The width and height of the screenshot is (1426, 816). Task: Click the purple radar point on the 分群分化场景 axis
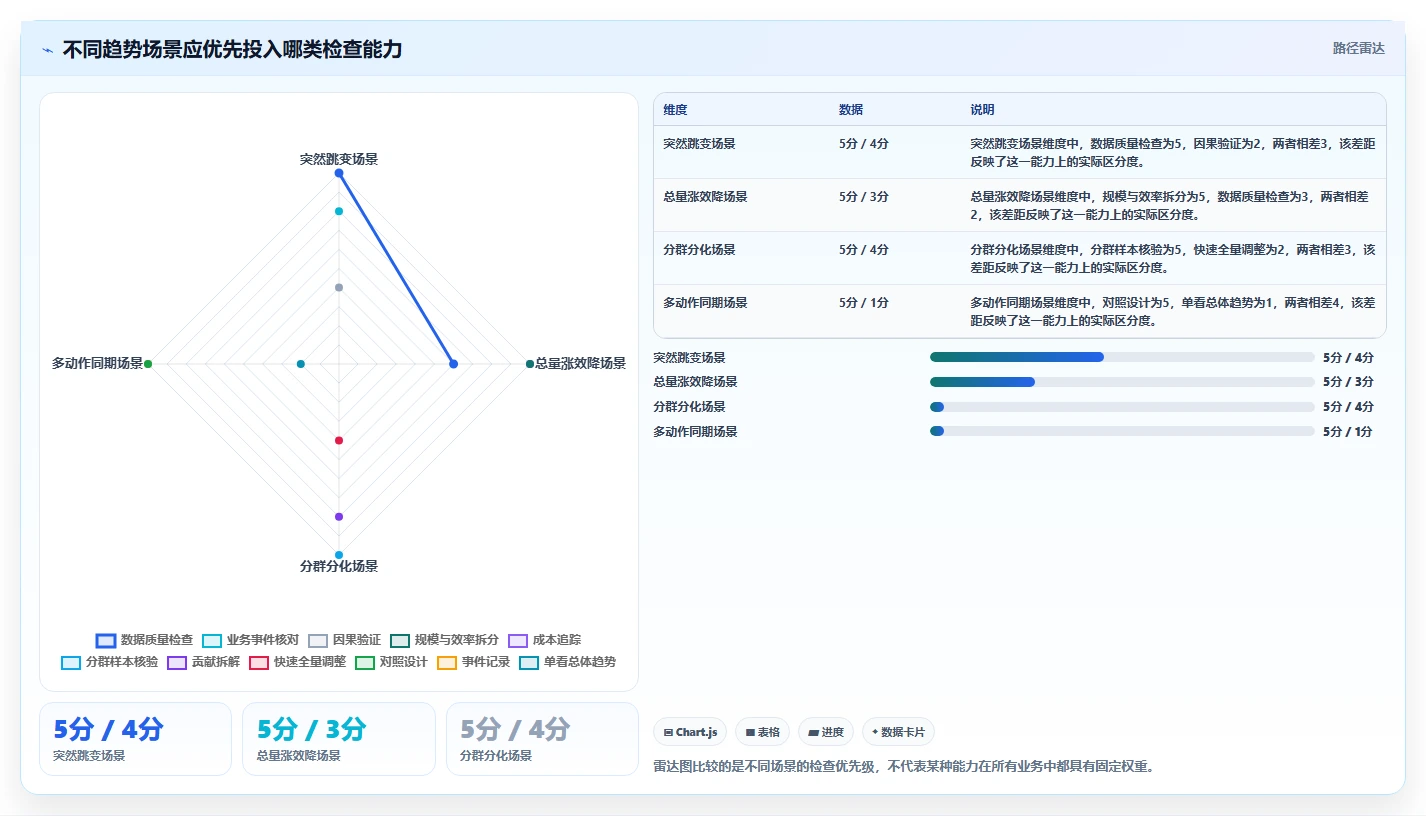[339, 517]
